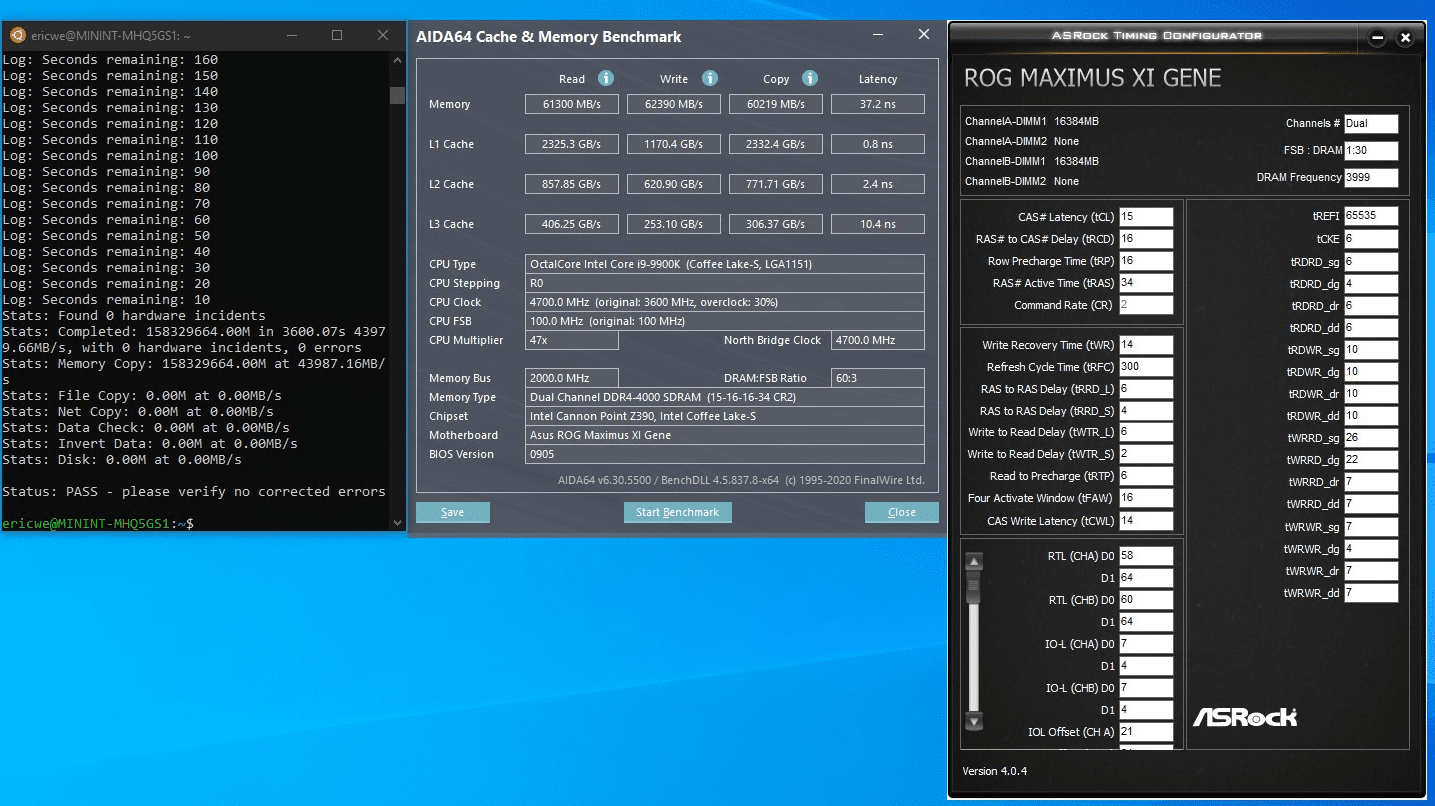
Task: Click the tRRD_S value field
Action: point(1146,411)
